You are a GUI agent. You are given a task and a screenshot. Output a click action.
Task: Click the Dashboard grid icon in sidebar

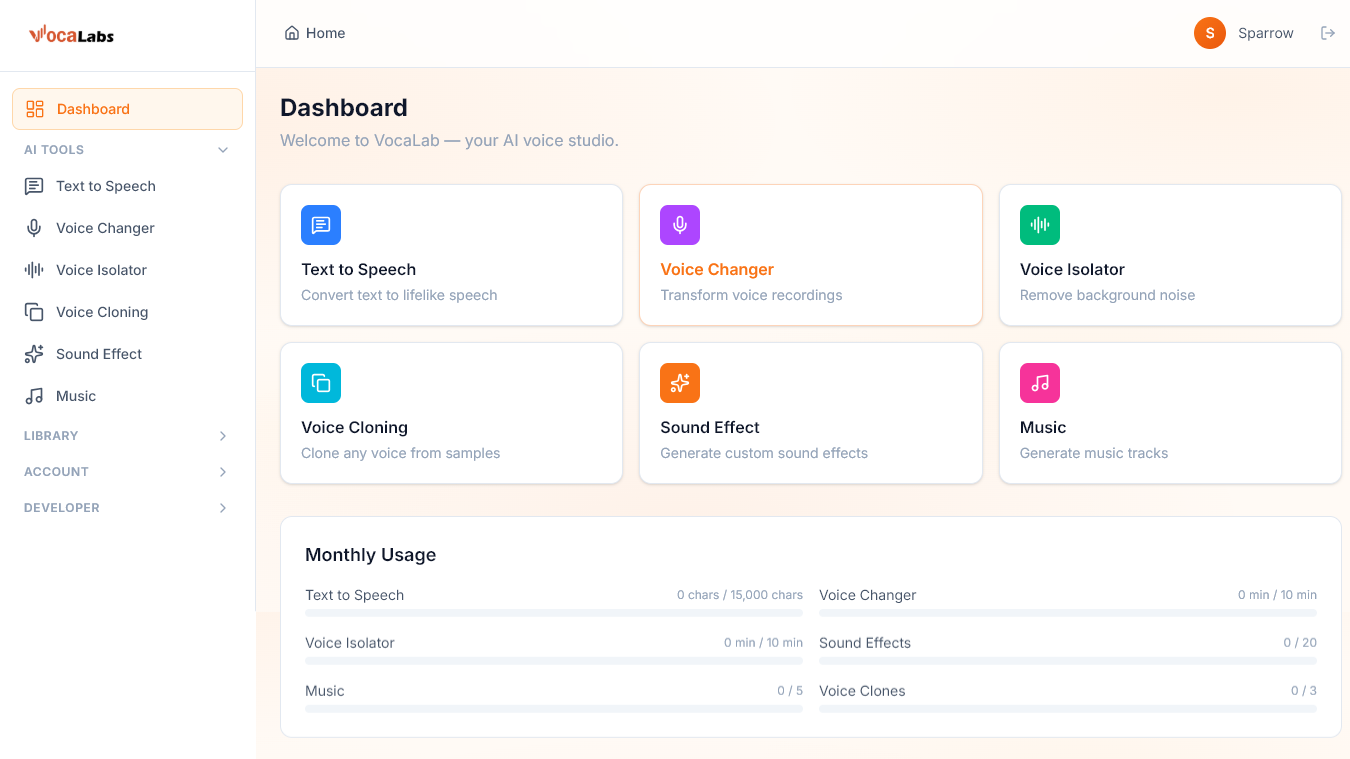[35, 109]
